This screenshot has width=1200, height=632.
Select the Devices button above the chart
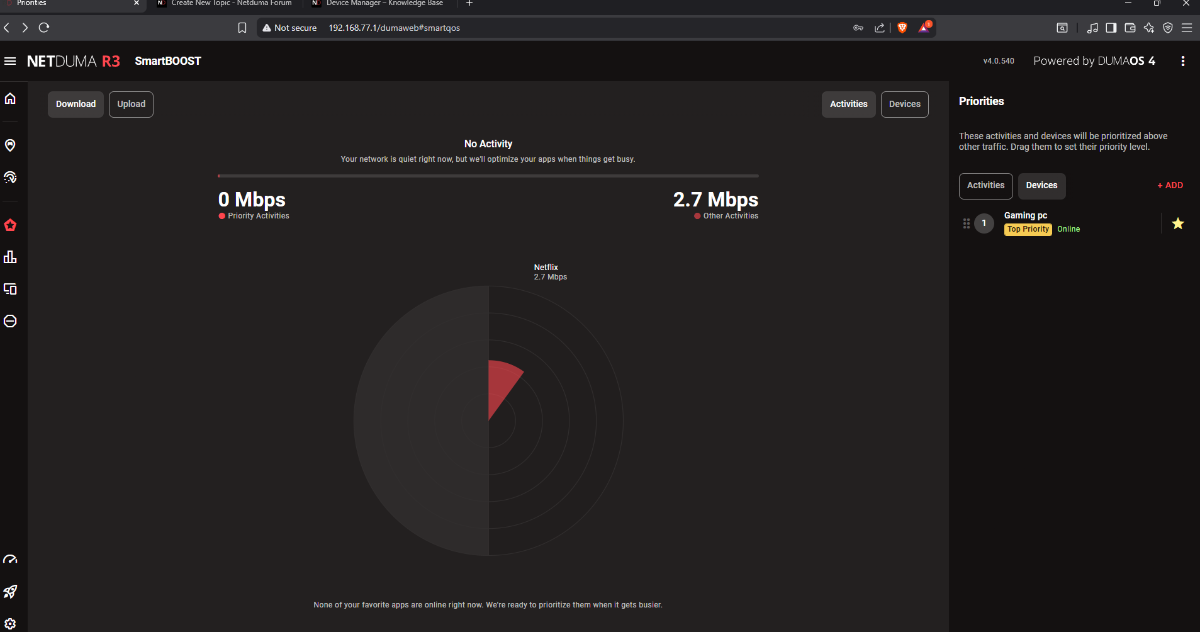tap(905, 104)
